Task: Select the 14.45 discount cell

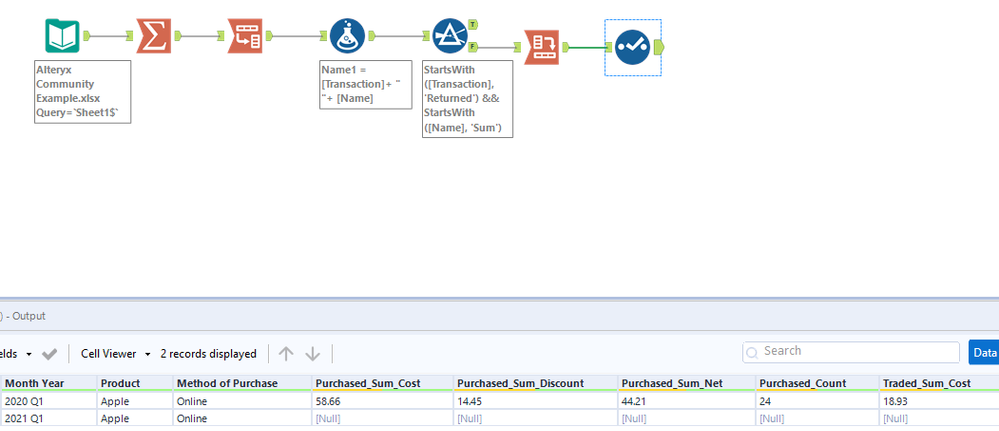Action: pos(535,402)
